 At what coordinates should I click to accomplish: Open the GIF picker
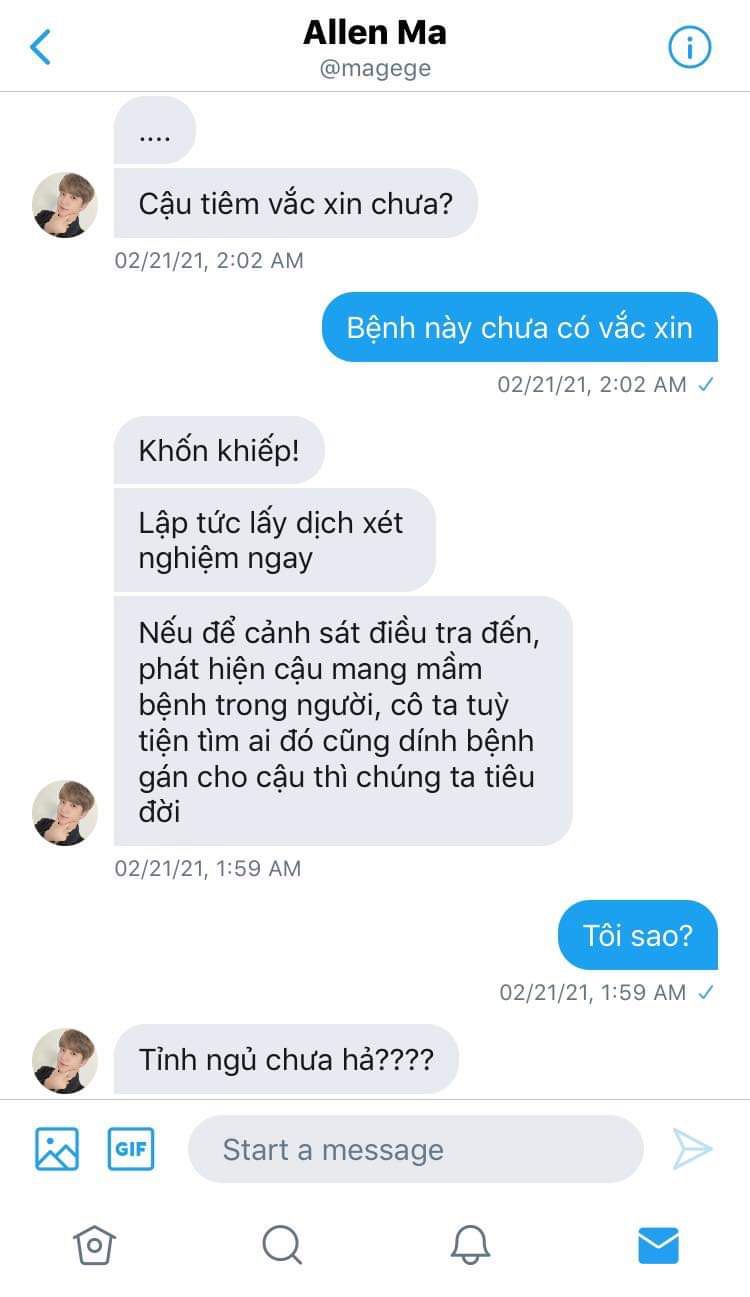click(131, 1149)
